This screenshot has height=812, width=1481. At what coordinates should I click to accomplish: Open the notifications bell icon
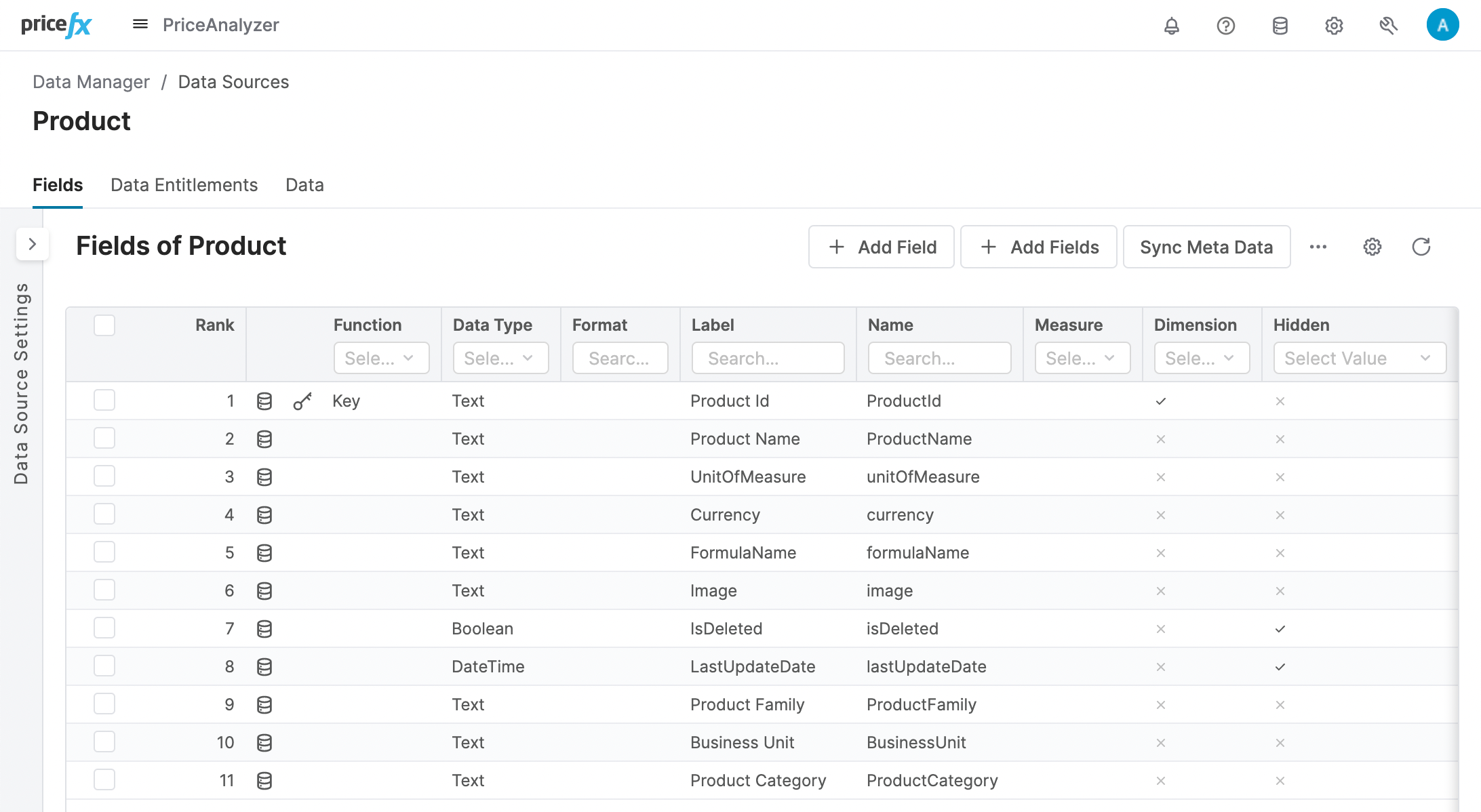pos(1171,26)
